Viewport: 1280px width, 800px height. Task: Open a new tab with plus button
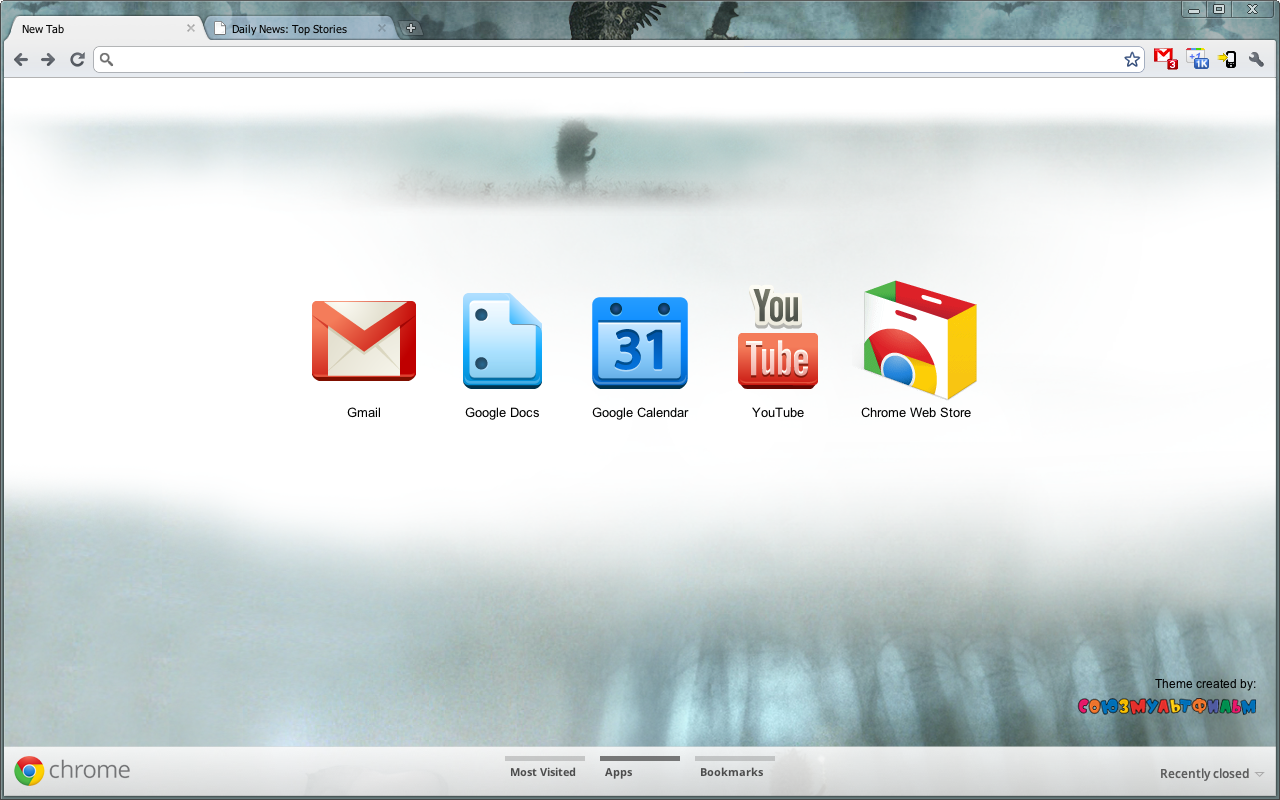(410, 28)
